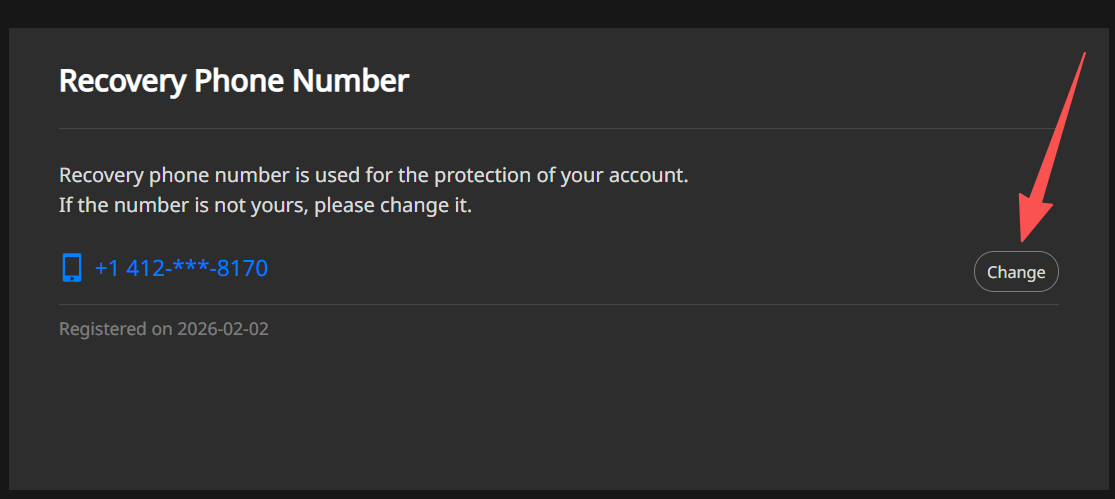Click the 412 area code
The height and width of the screenshot is (499, 1115).
(144, 268)
